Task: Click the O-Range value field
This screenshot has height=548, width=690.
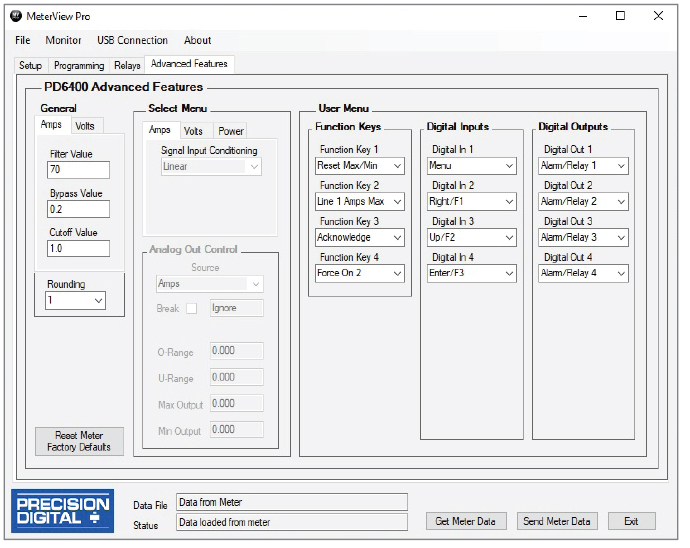Action: click(x=237, y=351)
